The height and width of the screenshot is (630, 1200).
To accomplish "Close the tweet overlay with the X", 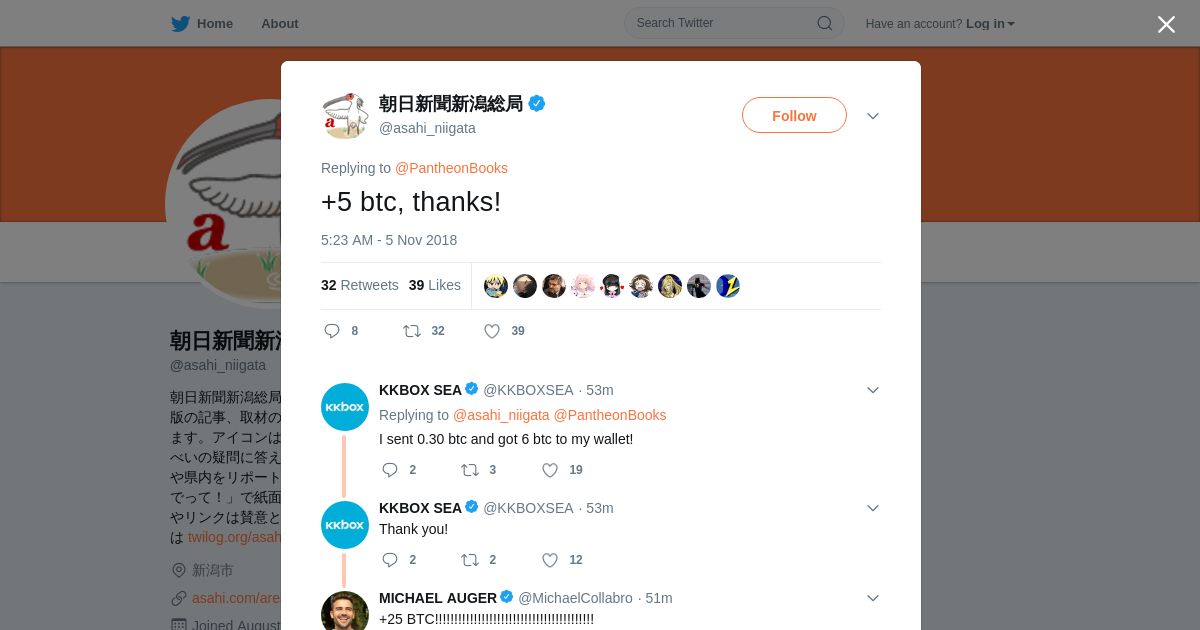I will (1166, 24).
